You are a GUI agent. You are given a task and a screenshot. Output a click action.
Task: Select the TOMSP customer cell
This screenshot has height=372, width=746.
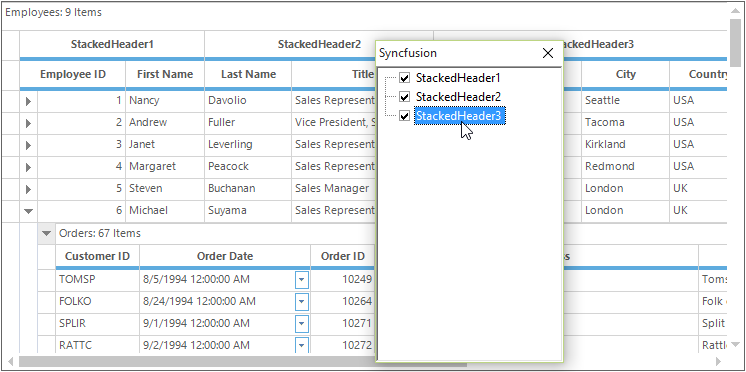(x=98, y=280)
